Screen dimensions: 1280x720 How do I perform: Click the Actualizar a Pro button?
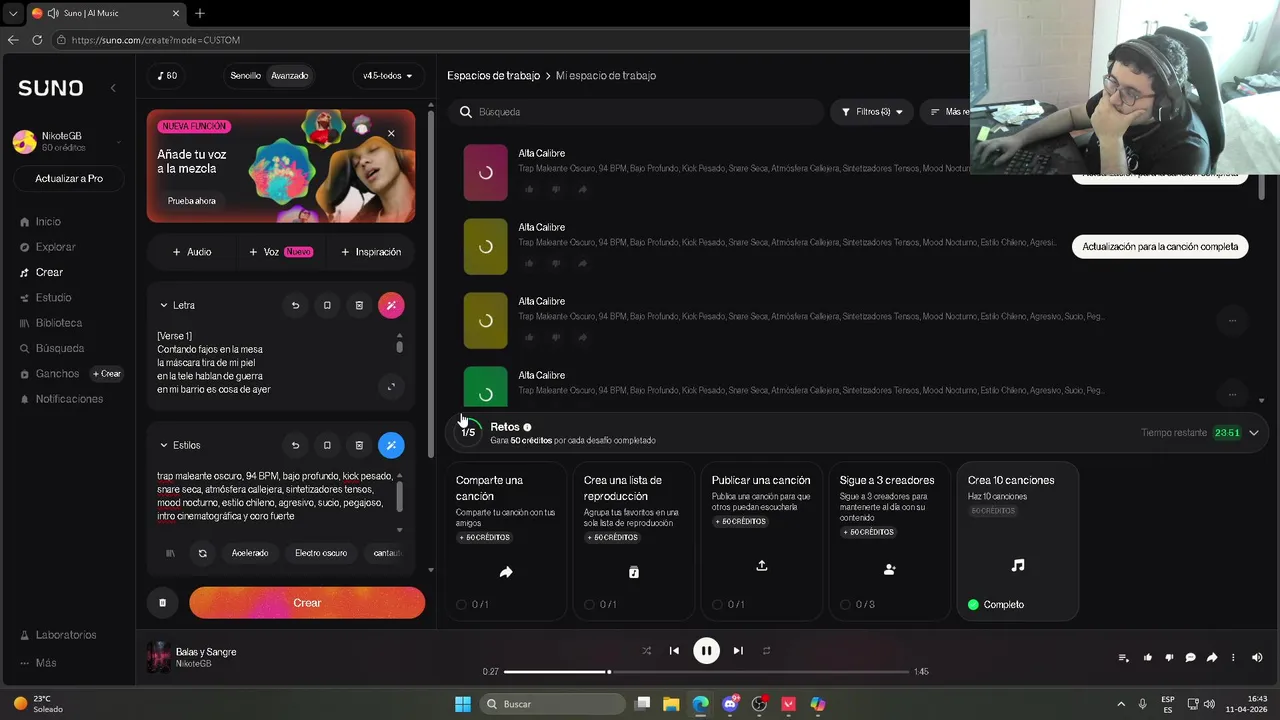click(68, 178)
